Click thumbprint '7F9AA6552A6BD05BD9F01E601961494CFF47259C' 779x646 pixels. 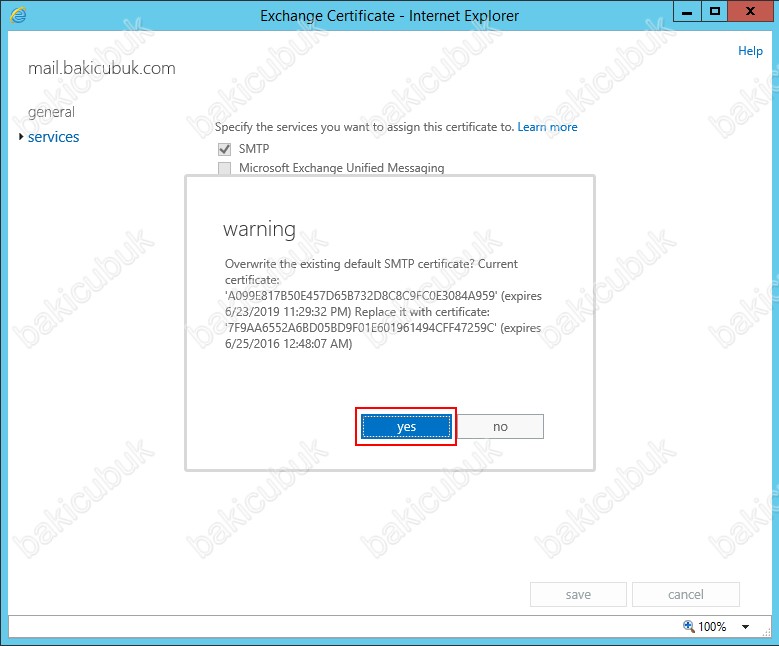coord(361,328)
